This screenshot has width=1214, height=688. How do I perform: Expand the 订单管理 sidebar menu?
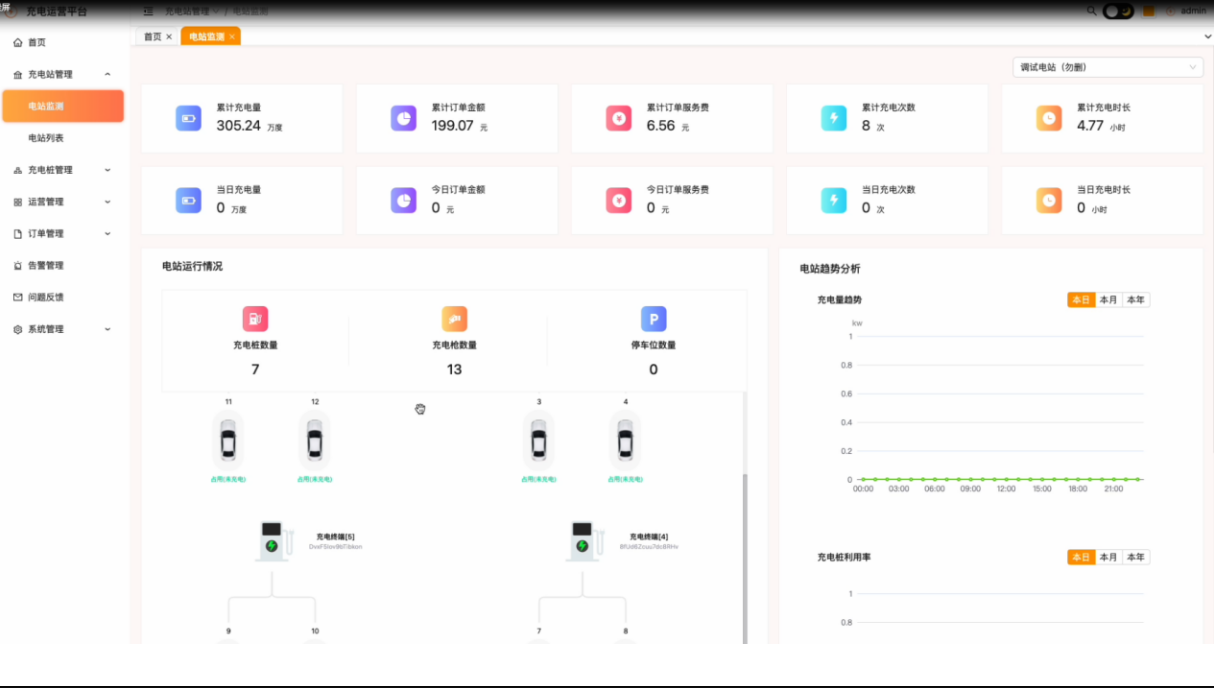[x=64, y=234]
